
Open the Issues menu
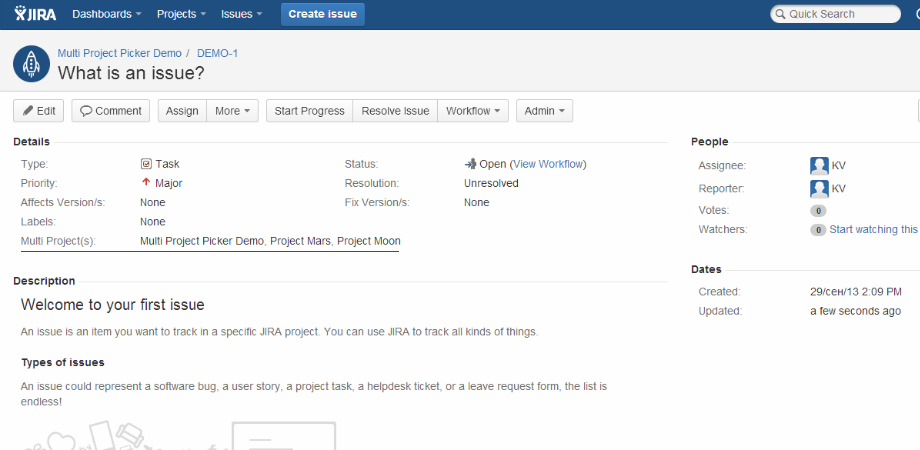click(242, 13)
